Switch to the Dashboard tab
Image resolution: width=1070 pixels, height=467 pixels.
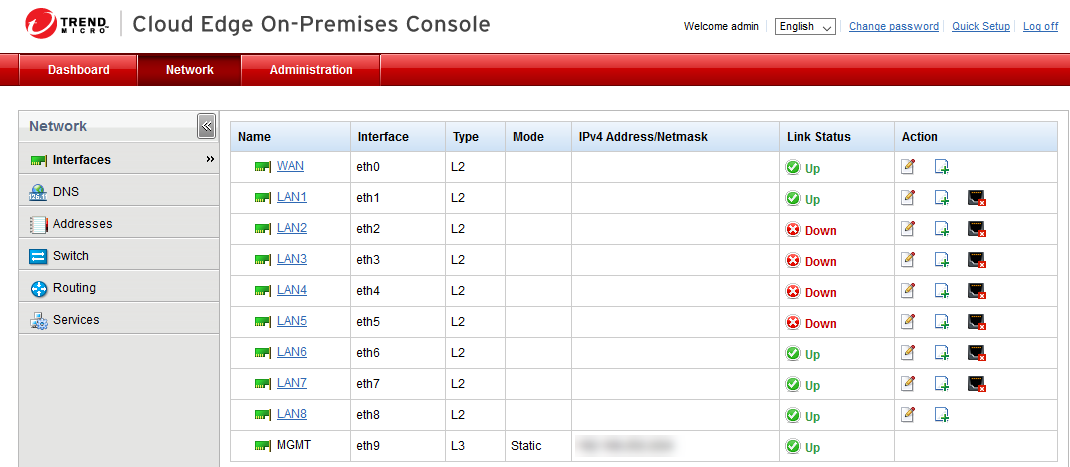pyautogui.click(x=78, y=70)
